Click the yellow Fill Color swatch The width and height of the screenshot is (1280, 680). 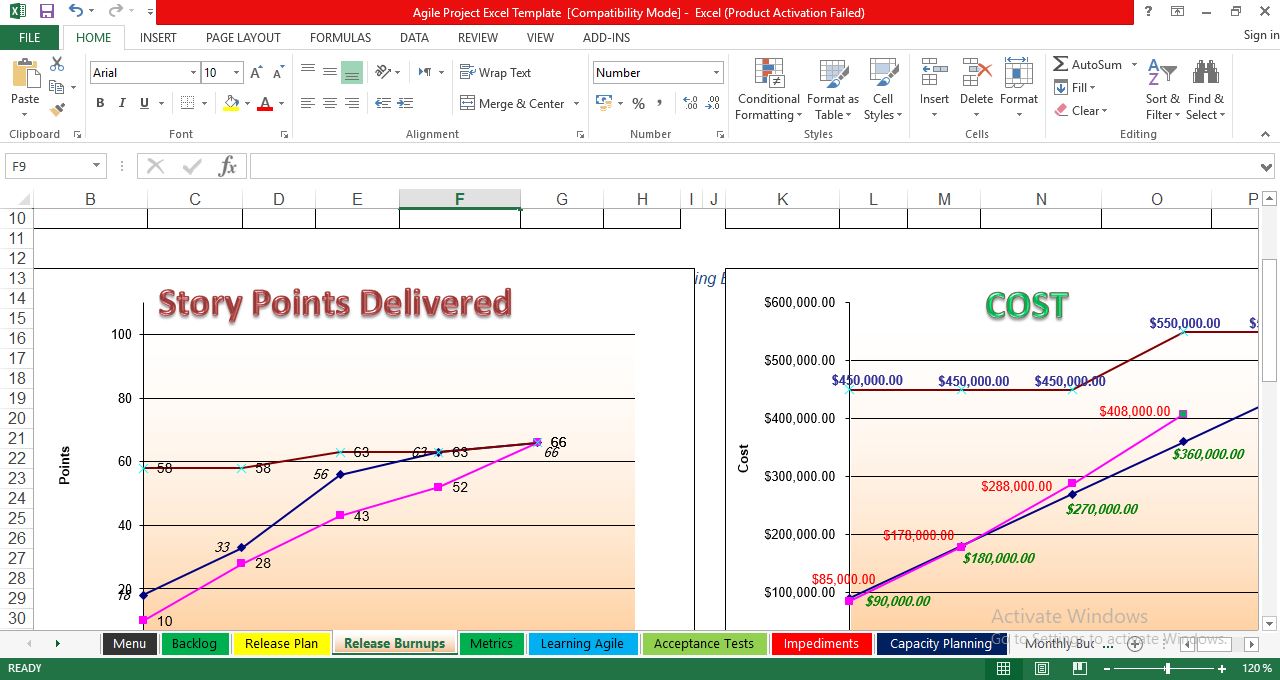coord(232,103)
